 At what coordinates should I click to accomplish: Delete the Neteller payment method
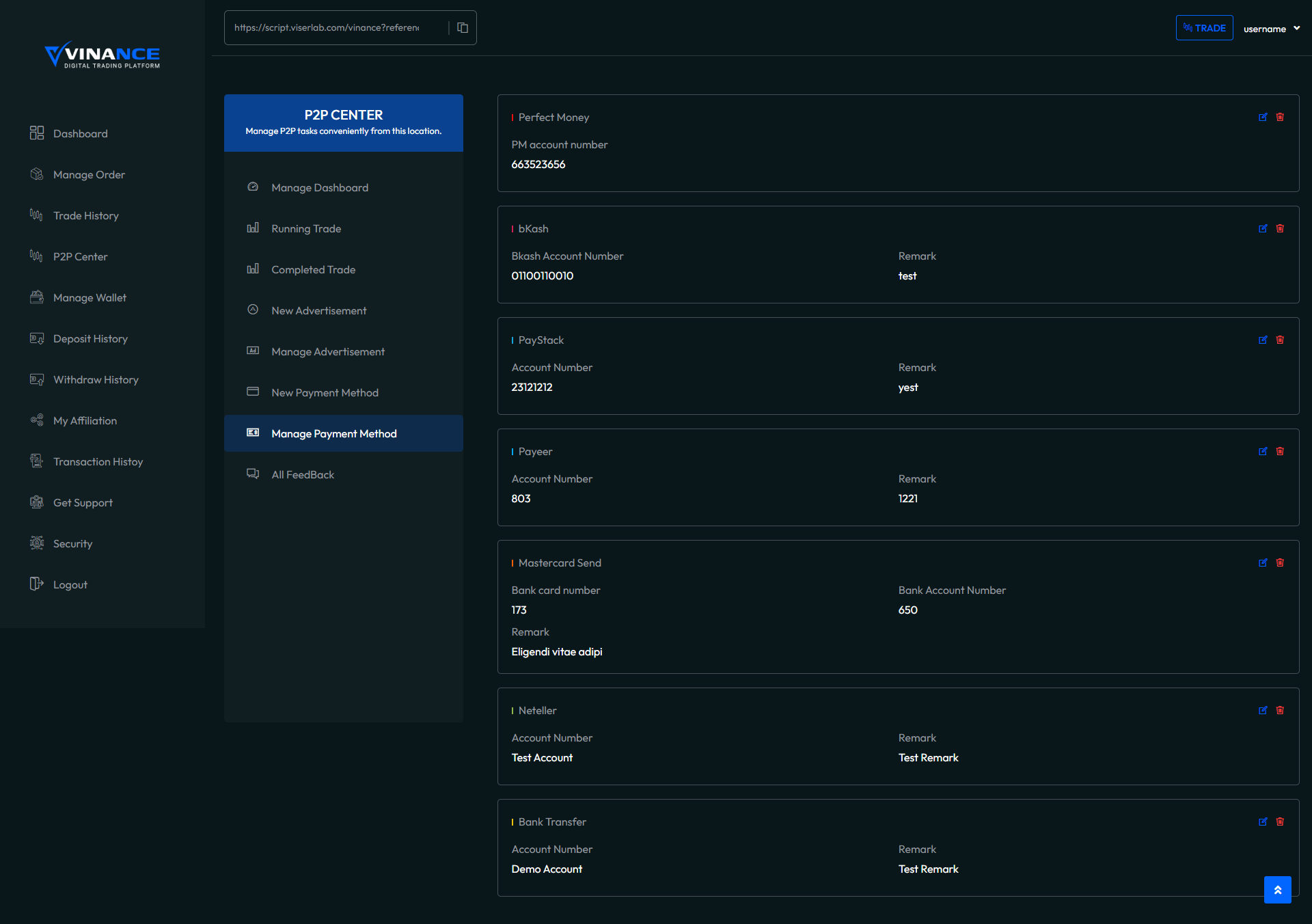click(x=1280, y=711)
